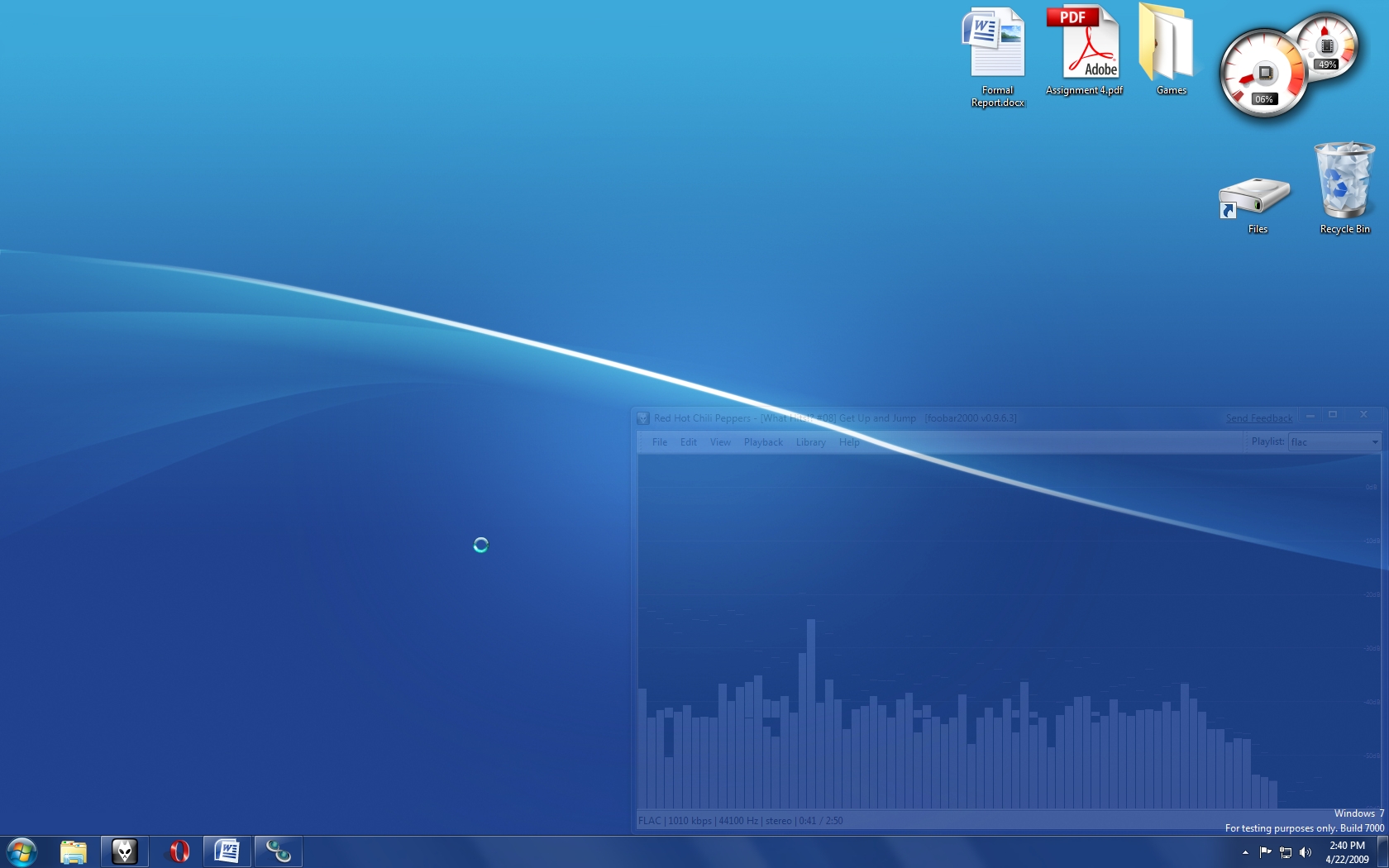Open Windows Explorer from the taskbar
Screen dimensions: 1389x868
pos(74,851)
